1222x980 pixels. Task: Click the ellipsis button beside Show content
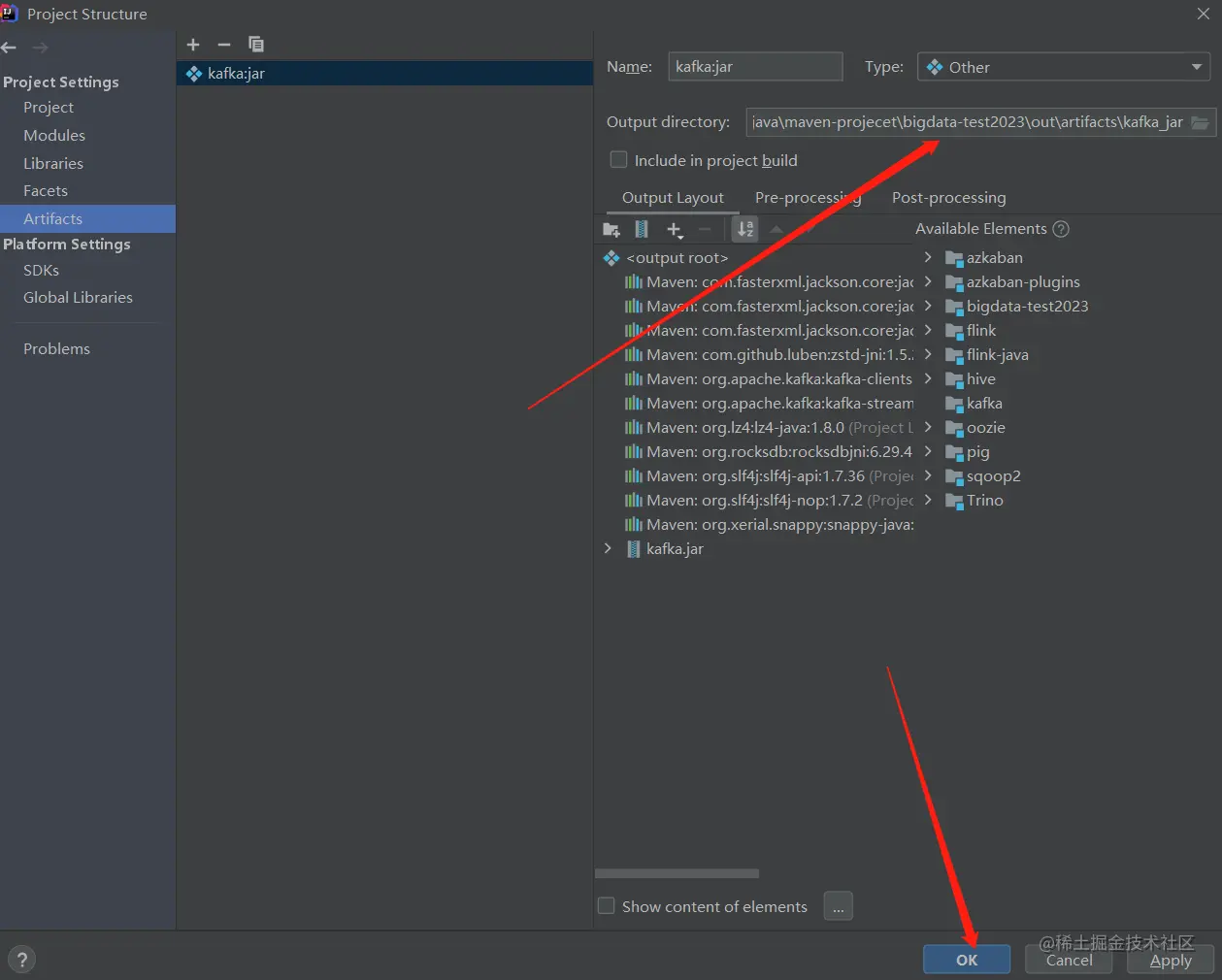(x=838, y=906)
